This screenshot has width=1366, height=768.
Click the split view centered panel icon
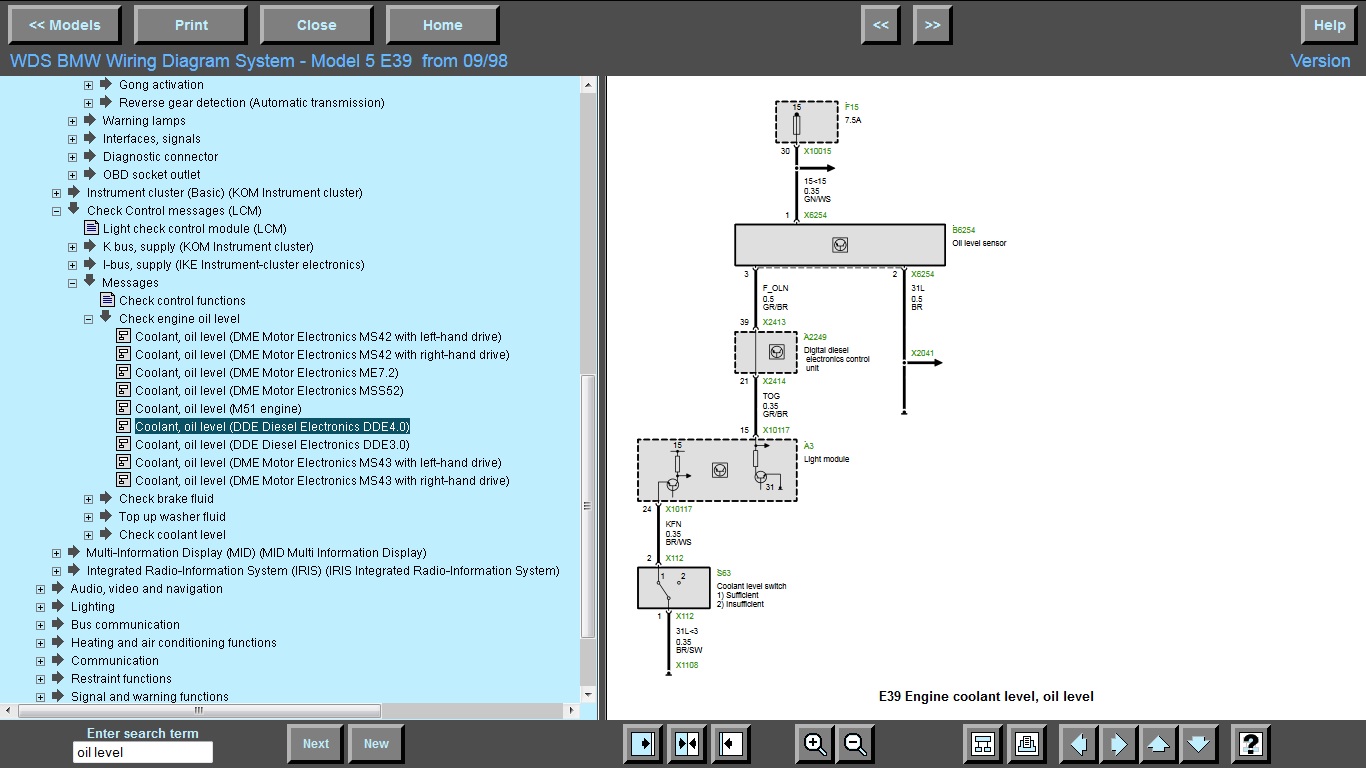coord(687,744)
